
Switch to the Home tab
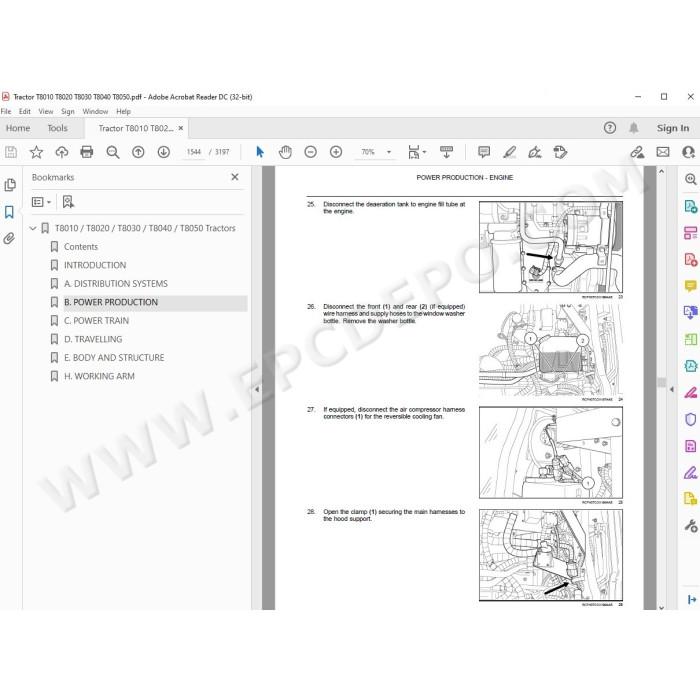18,128
